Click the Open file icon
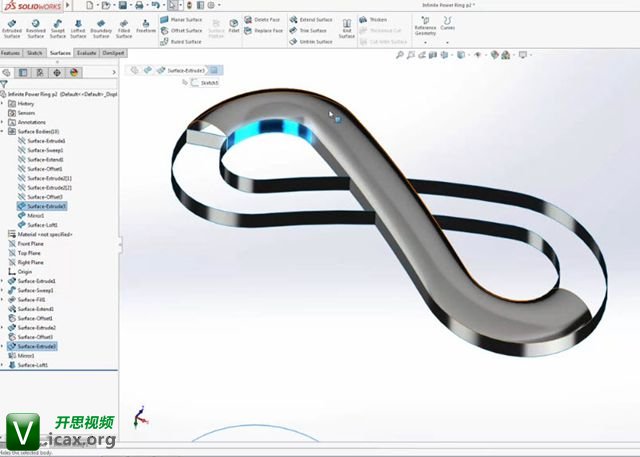 (x=106, y=5)
